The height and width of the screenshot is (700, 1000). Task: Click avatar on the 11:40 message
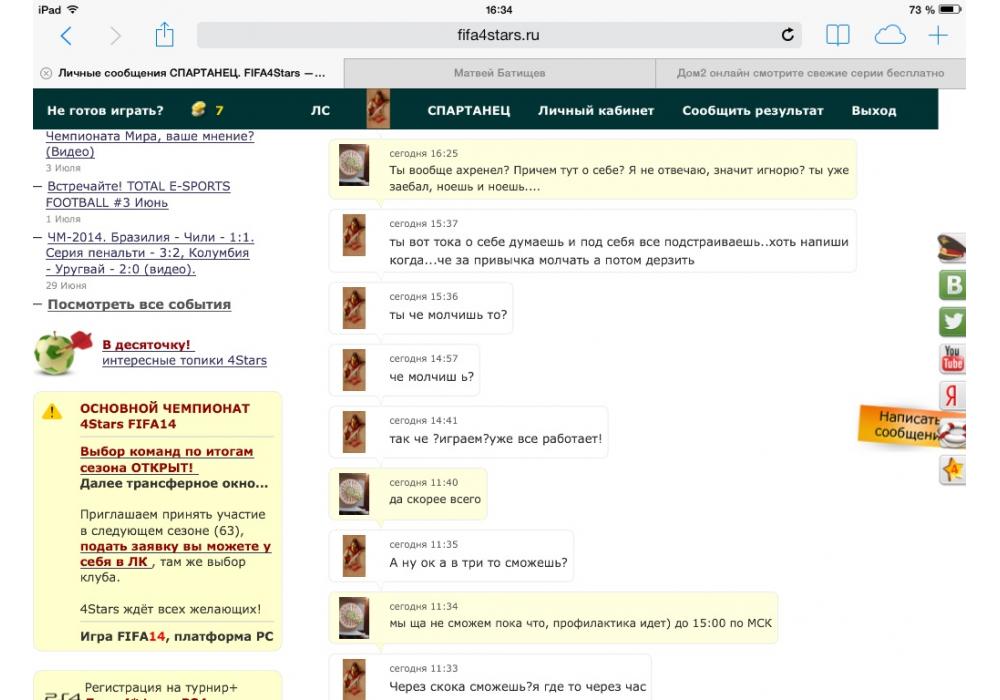click(354, 493)
